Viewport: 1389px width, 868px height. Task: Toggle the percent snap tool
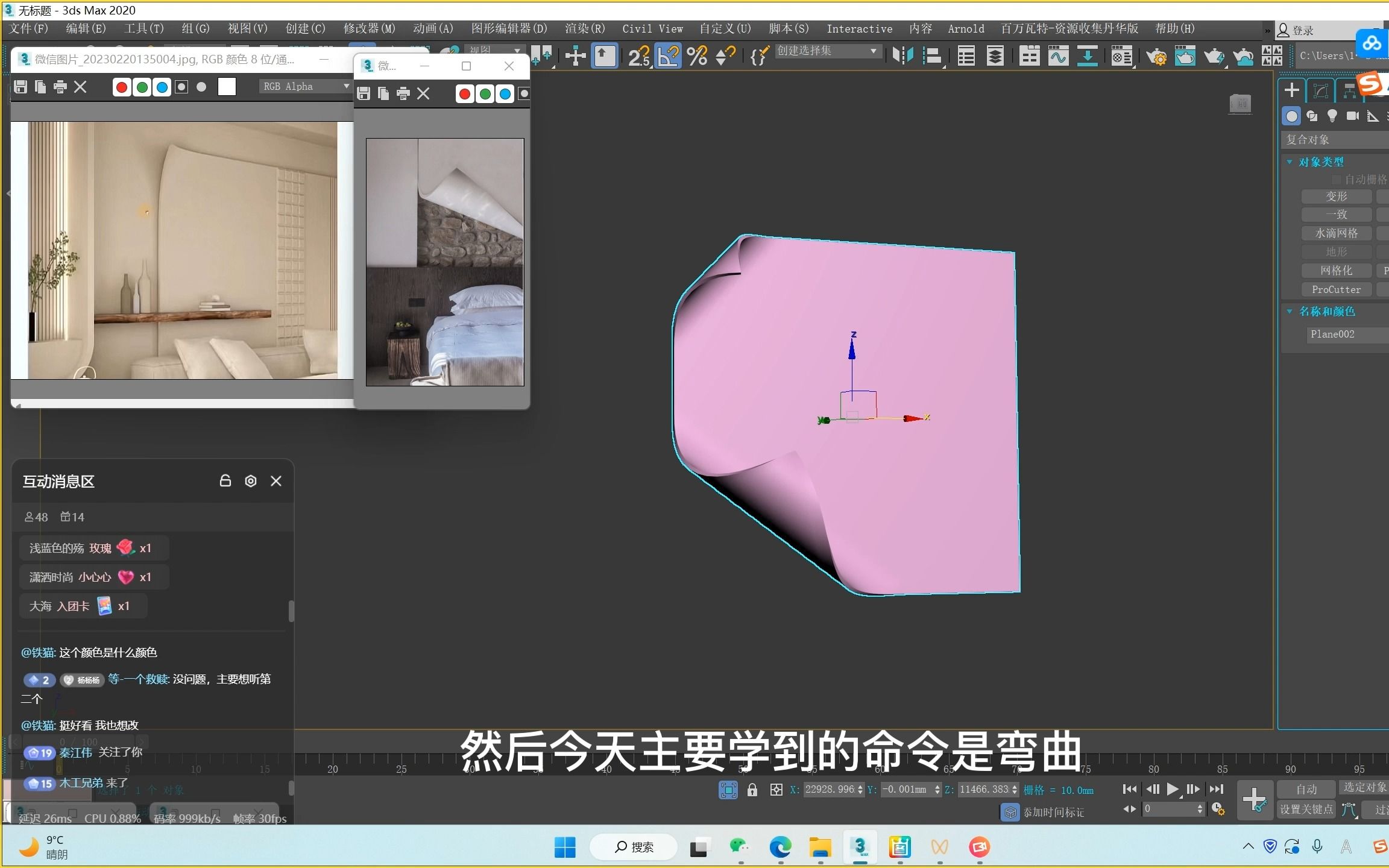pos(697,56)
